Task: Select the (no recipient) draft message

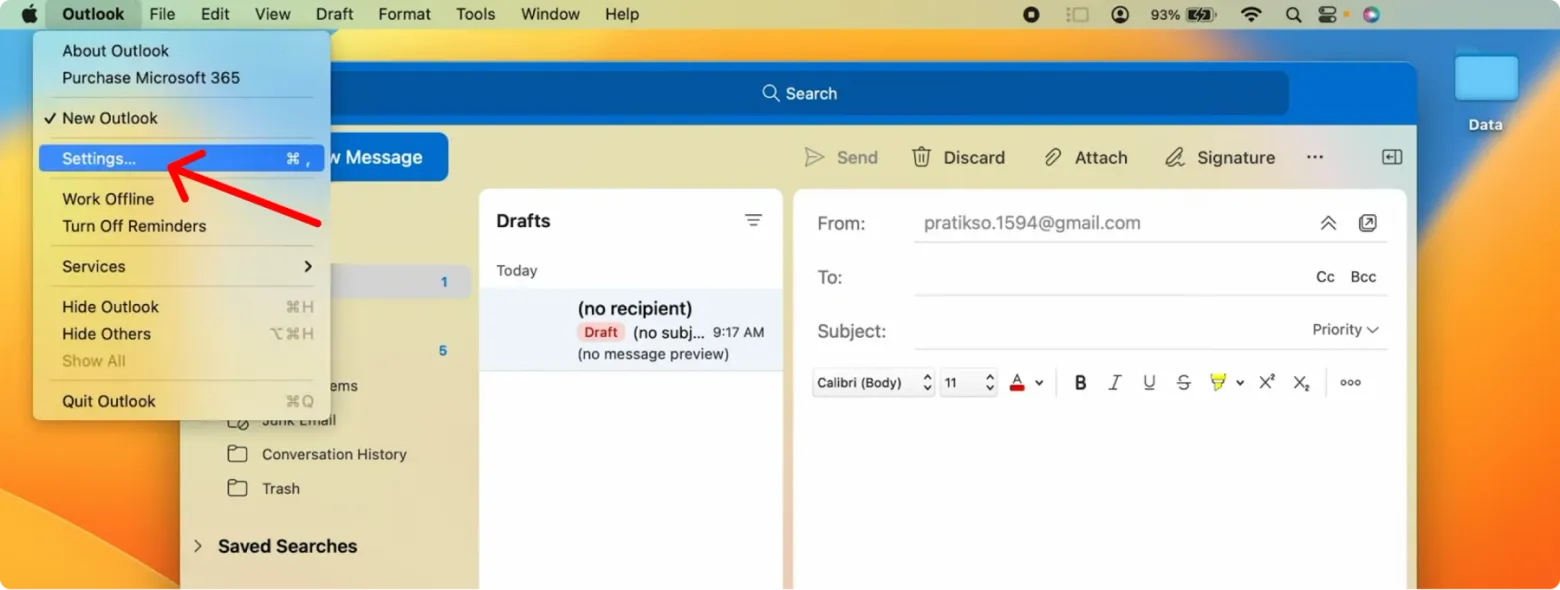Action: pos(631,330)
